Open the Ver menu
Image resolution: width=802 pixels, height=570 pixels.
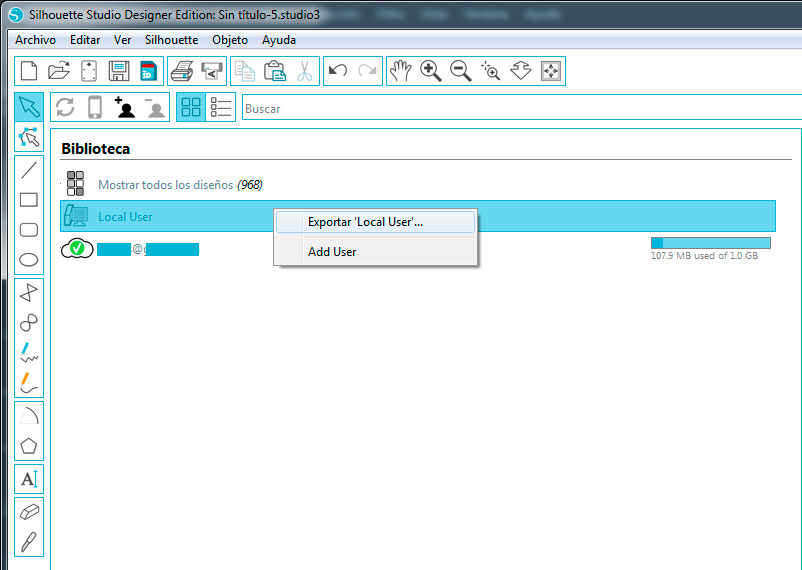[122, 40]
